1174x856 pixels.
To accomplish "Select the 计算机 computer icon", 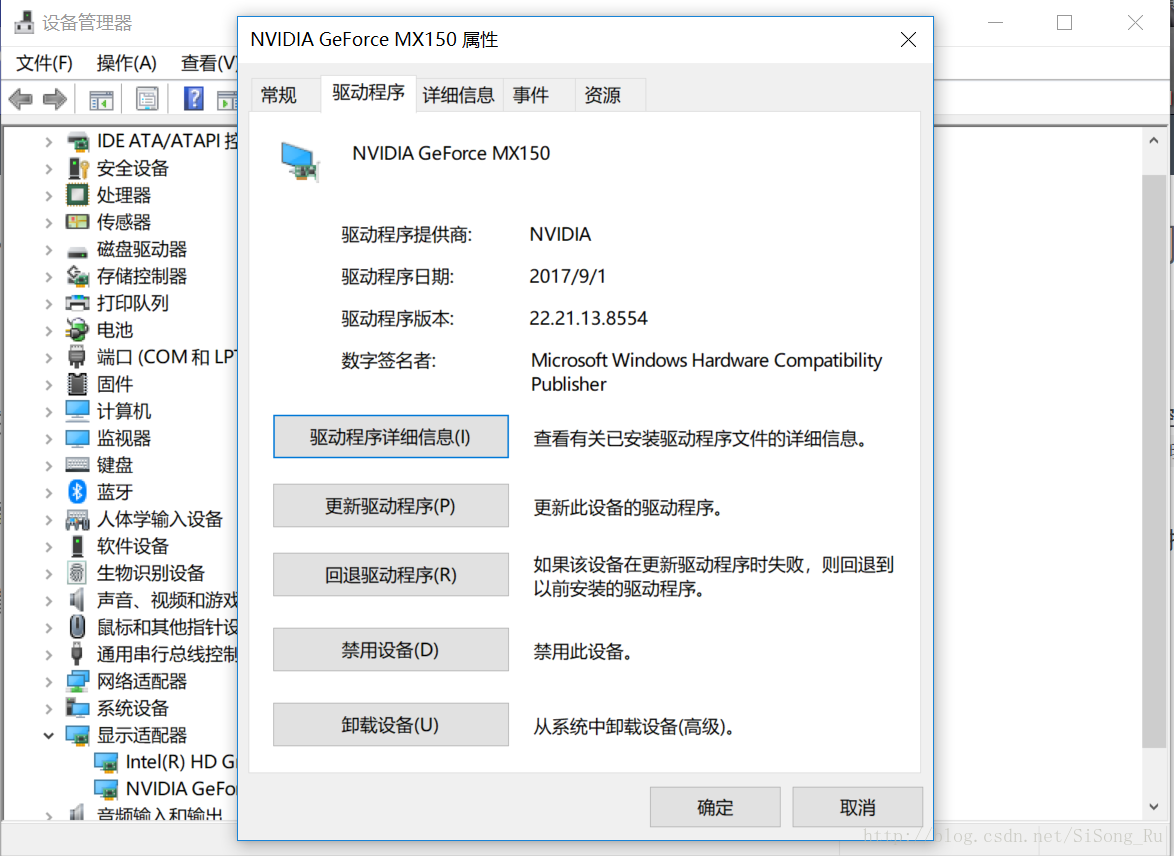I will point(77,410).
